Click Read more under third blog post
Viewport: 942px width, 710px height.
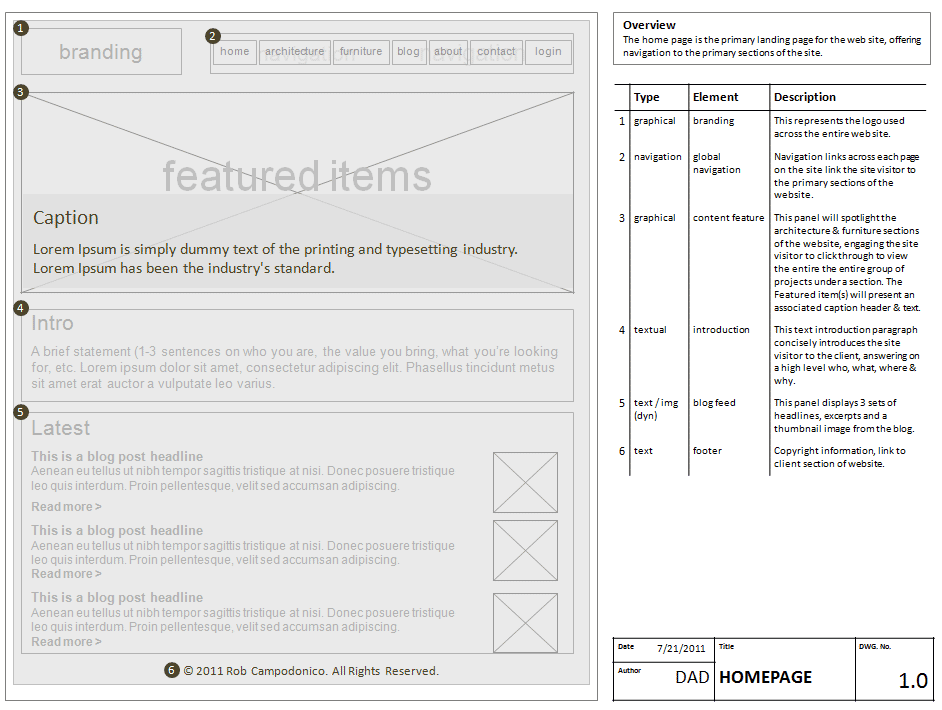coord(66,642)
